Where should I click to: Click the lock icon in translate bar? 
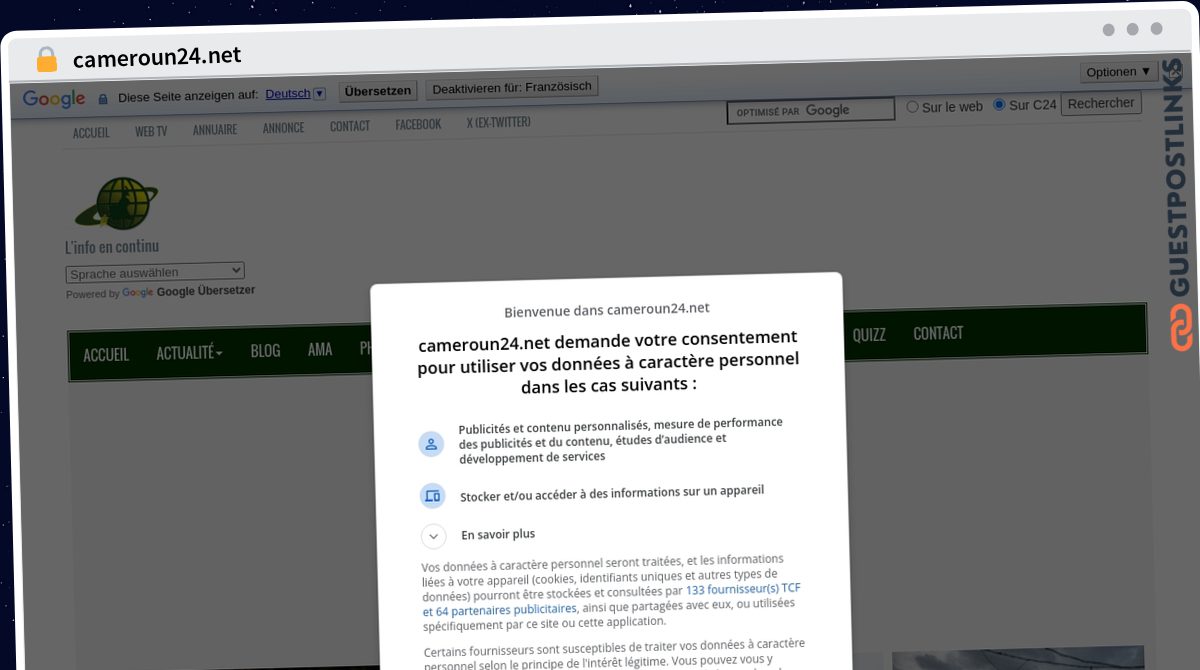pyautogui.click(x=102, y=98)
